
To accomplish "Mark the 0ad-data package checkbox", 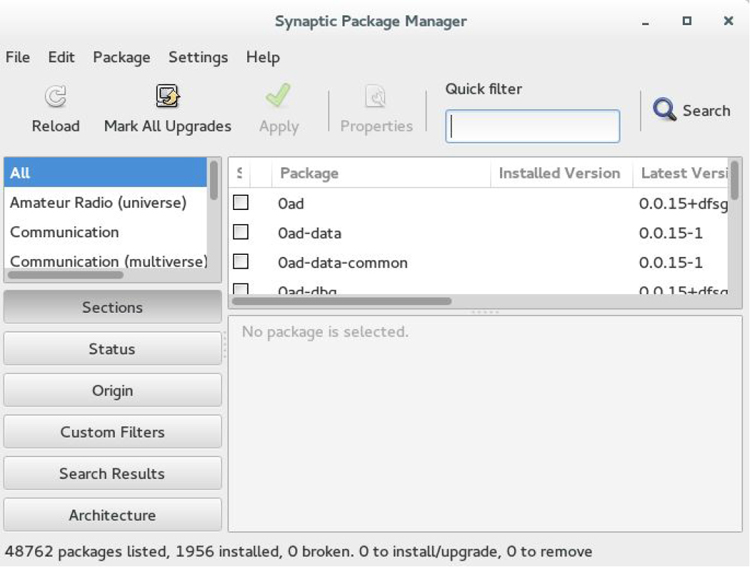I will (241, 232).
